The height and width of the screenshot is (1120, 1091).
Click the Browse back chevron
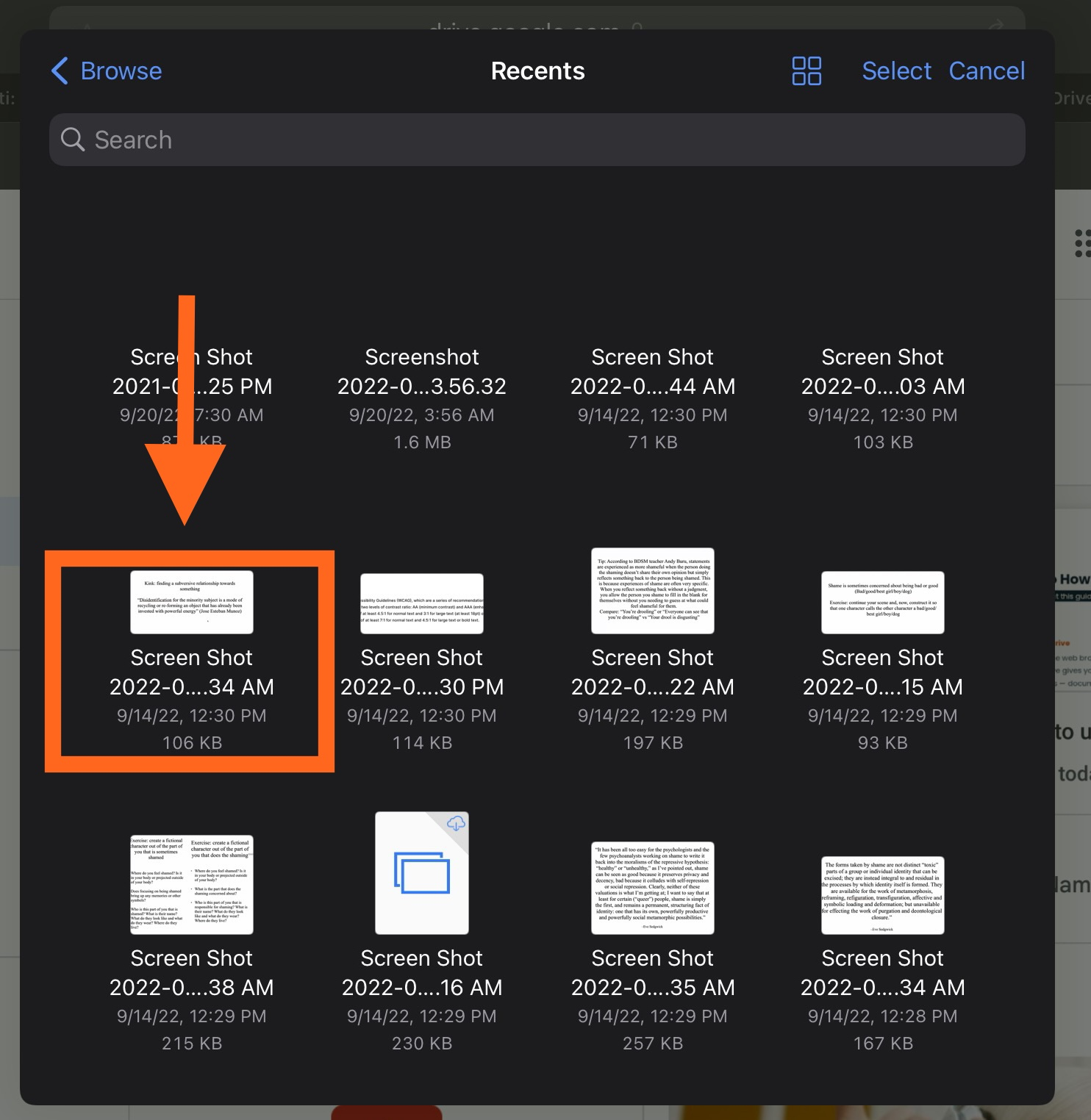(60, 71)
